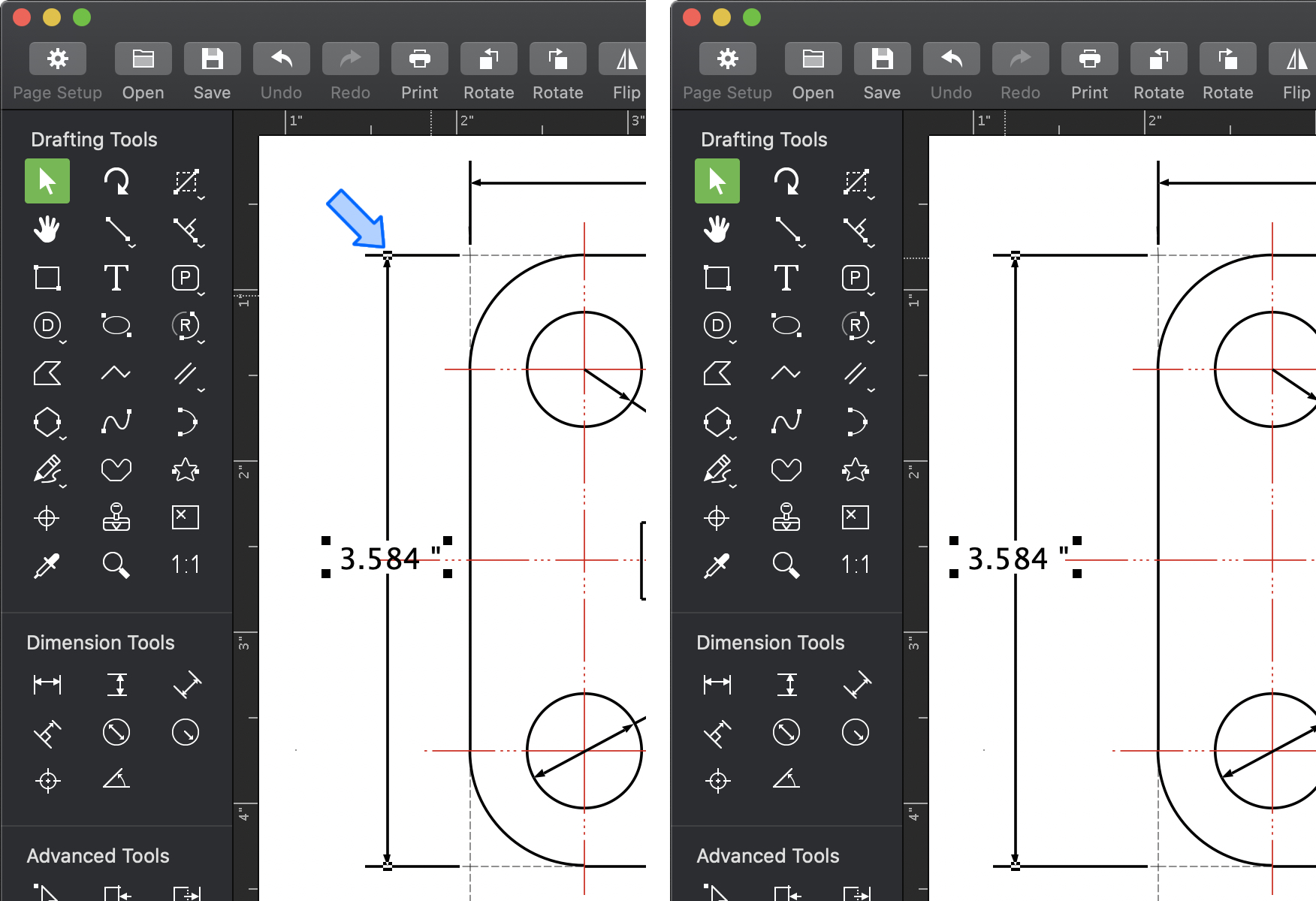1316x901 pixels.
Task: Expand the line tool submenu arrow in left window
Action: tap(132, 246)
